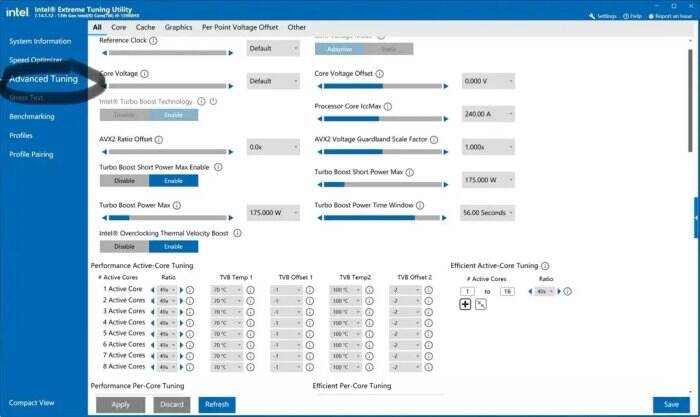
Task: Open Settings wrench in title bar
Action: [602, 16]
